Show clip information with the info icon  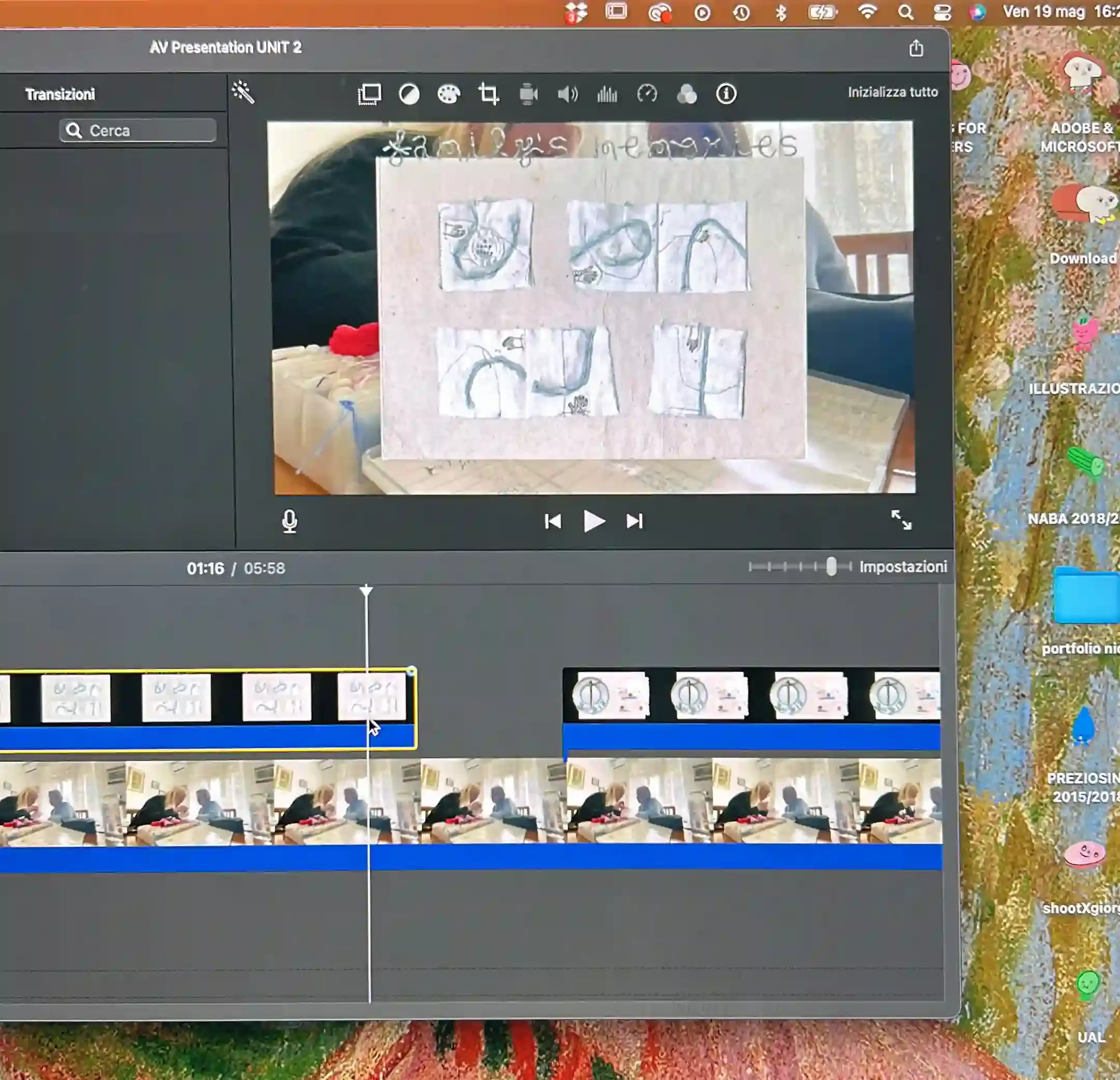pyautogui.click(x=726, y=94)
